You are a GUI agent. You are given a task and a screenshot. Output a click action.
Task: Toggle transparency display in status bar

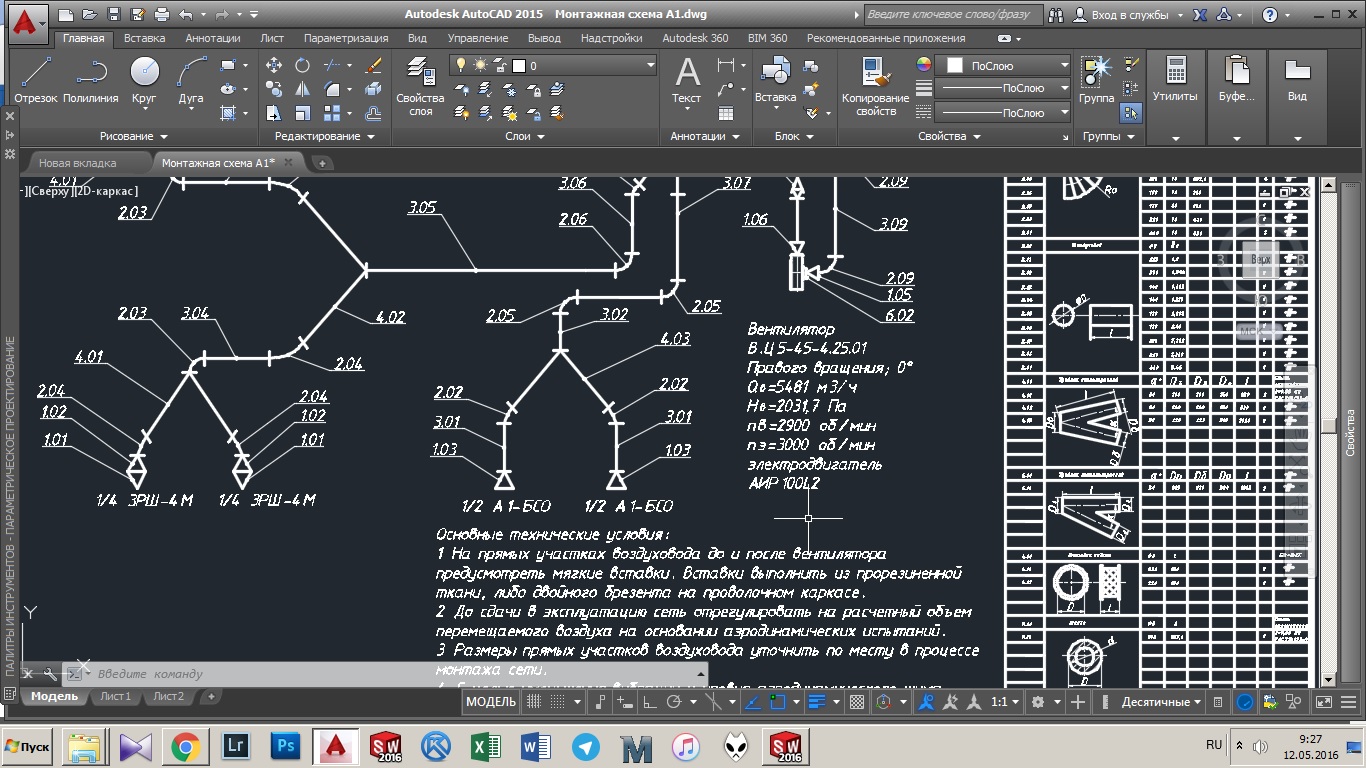(x=857, y=702)
